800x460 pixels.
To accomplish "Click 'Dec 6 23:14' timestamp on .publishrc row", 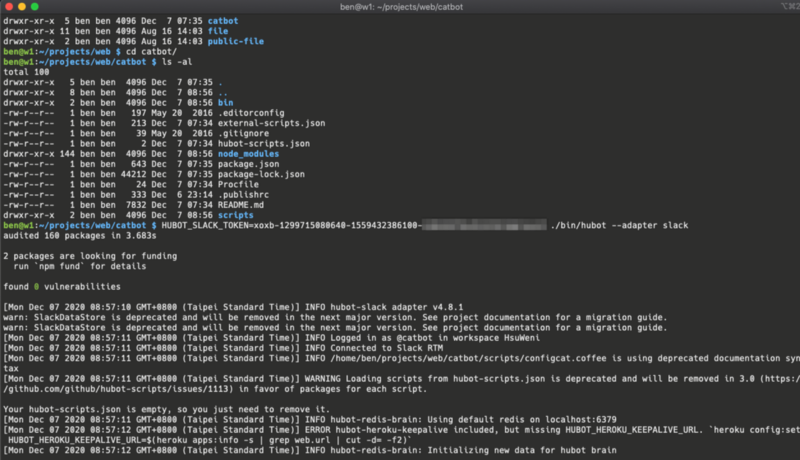I will (182, 194).
